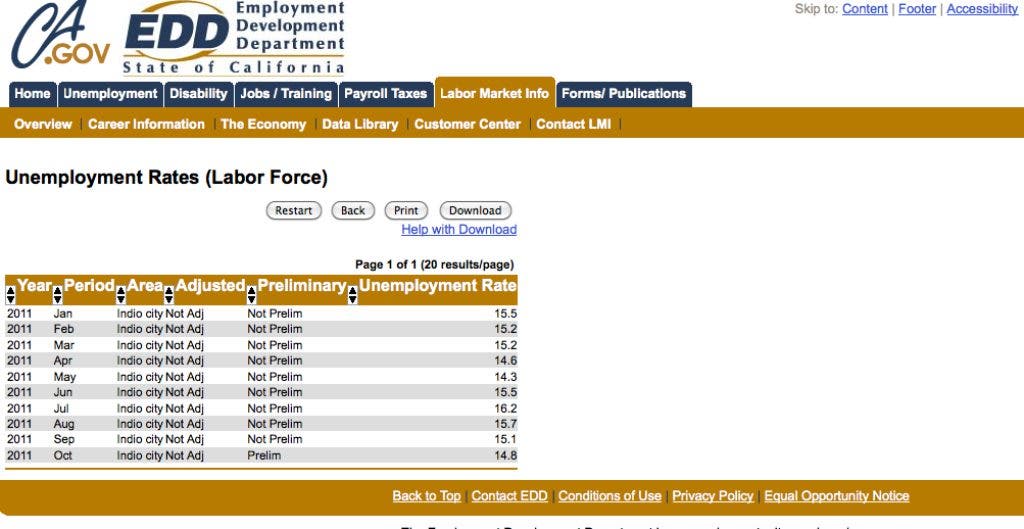The image size is (1024, 529).
Task: Open the Disability tab
Action: (x=199, y=94)
